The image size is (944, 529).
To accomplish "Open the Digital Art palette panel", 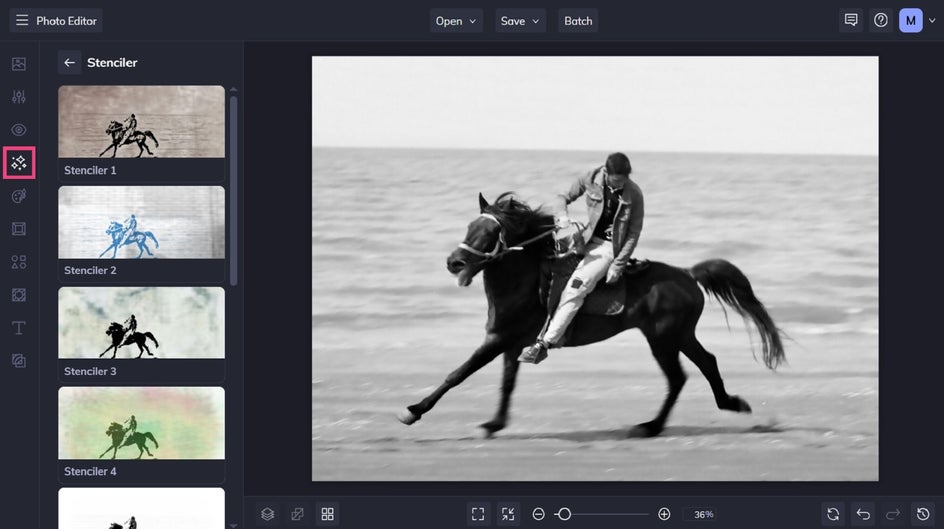I will pyautogui.click(x=19, y=196).
